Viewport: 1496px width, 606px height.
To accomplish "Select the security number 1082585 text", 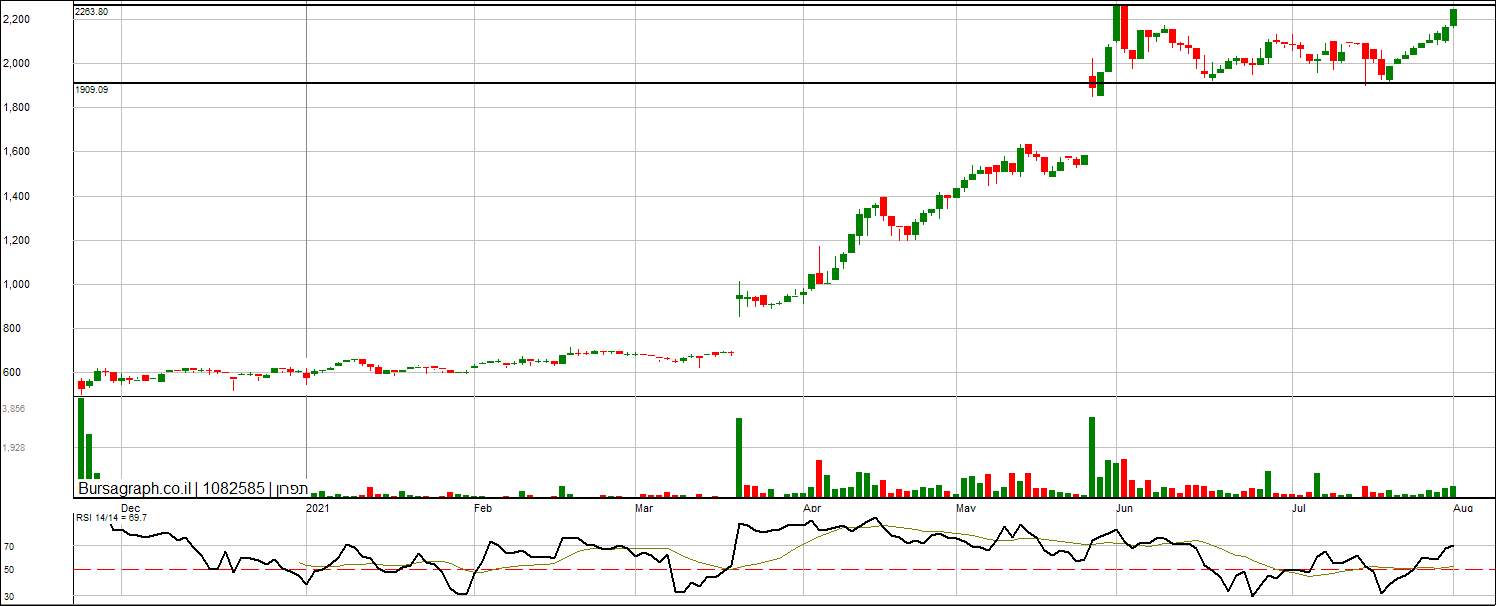I will tap(233, 489).
